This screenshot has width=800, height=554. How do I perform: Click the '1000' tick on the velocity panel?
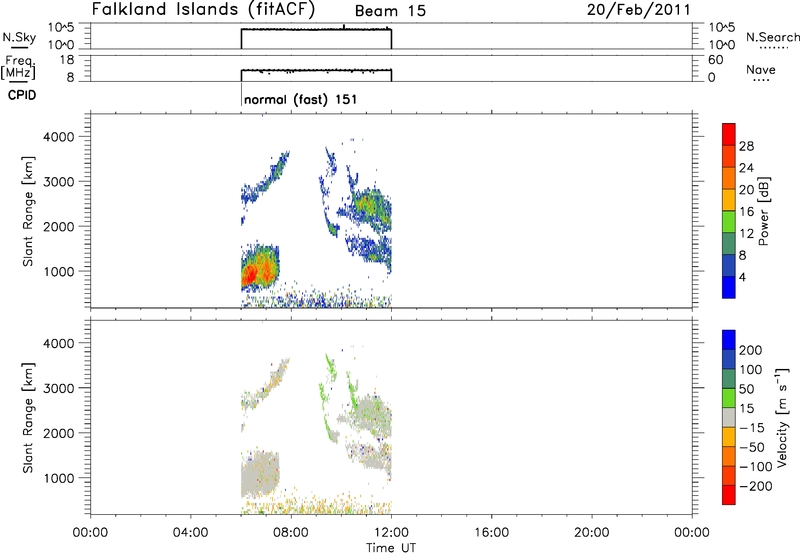(58, 478)
